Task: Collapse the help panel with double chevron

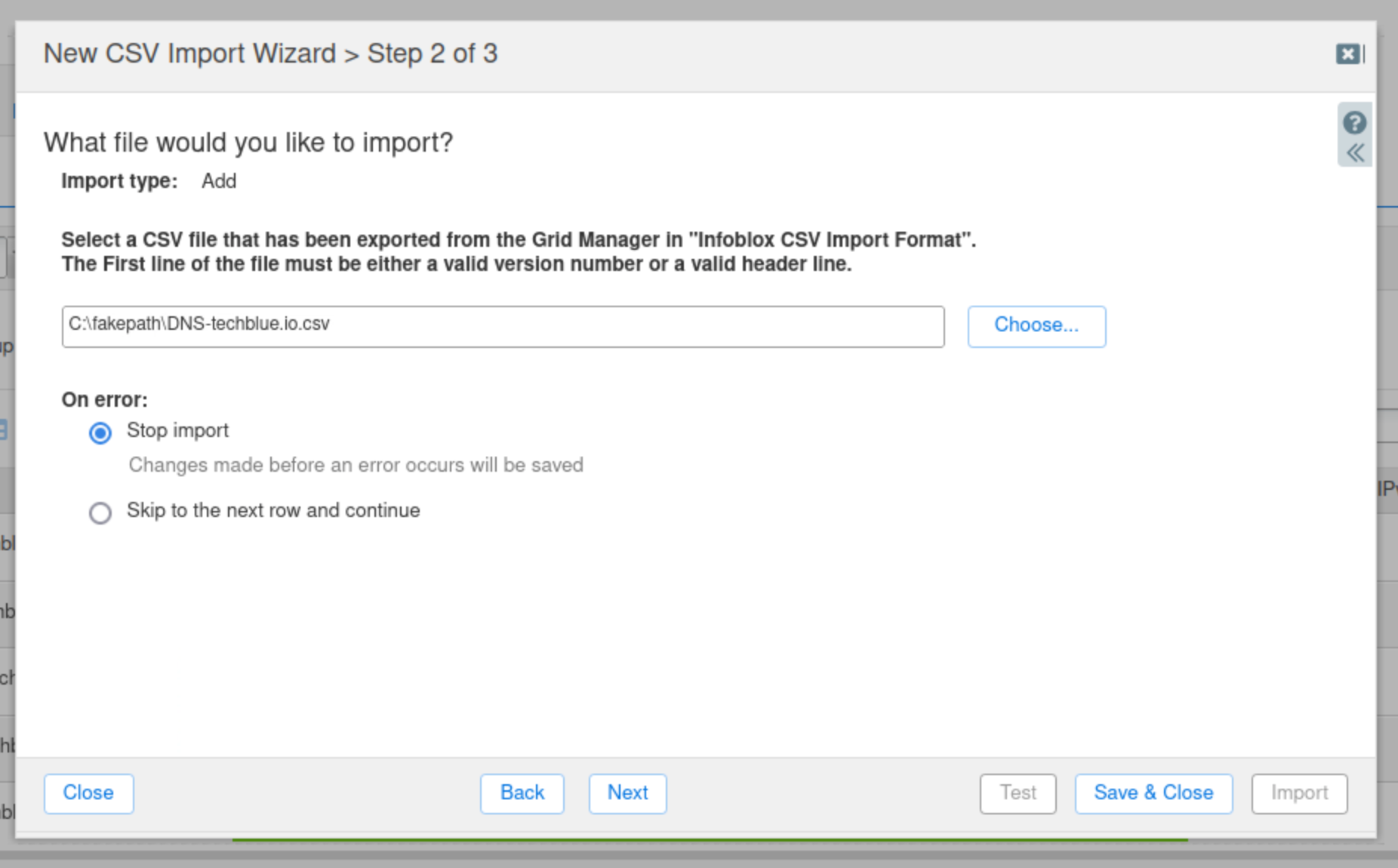Action: coord(1355,153)
